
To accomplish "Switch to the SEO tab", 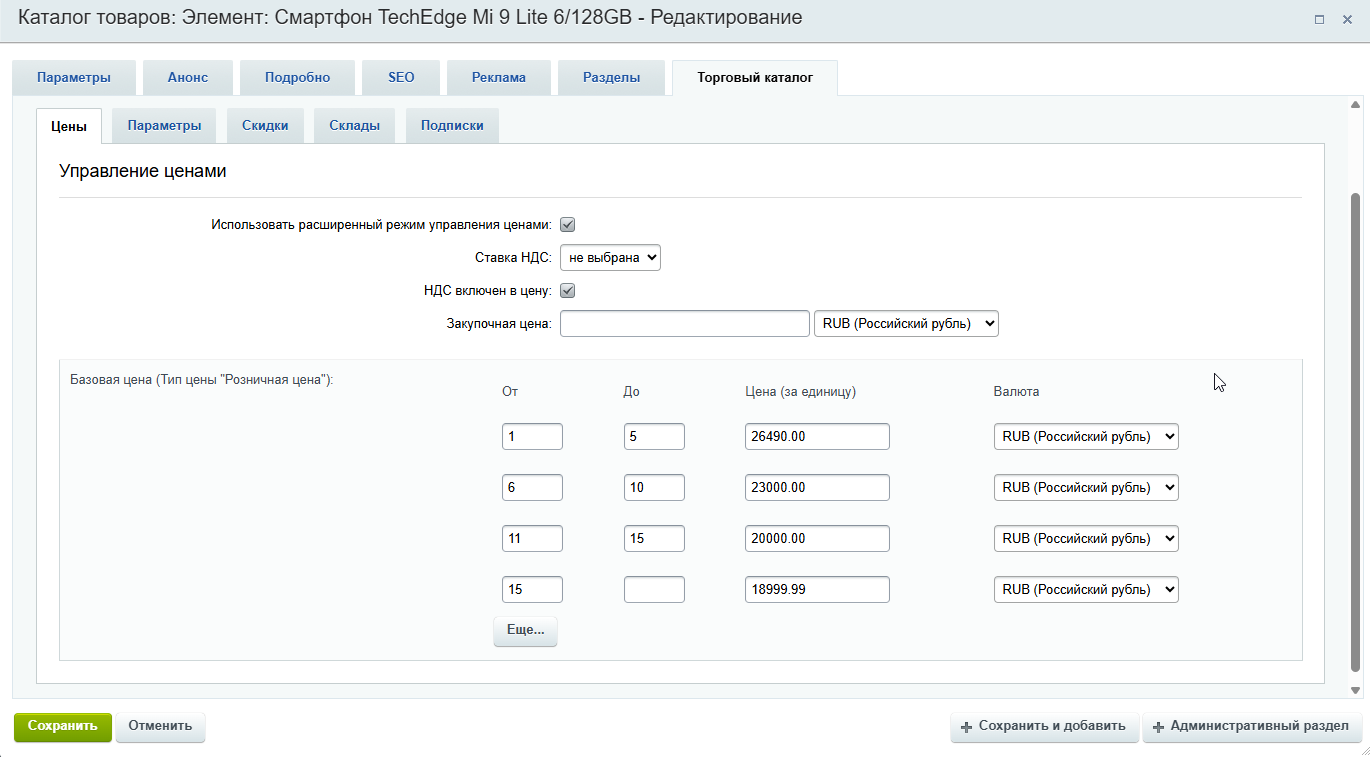I will tap(401, 78).
